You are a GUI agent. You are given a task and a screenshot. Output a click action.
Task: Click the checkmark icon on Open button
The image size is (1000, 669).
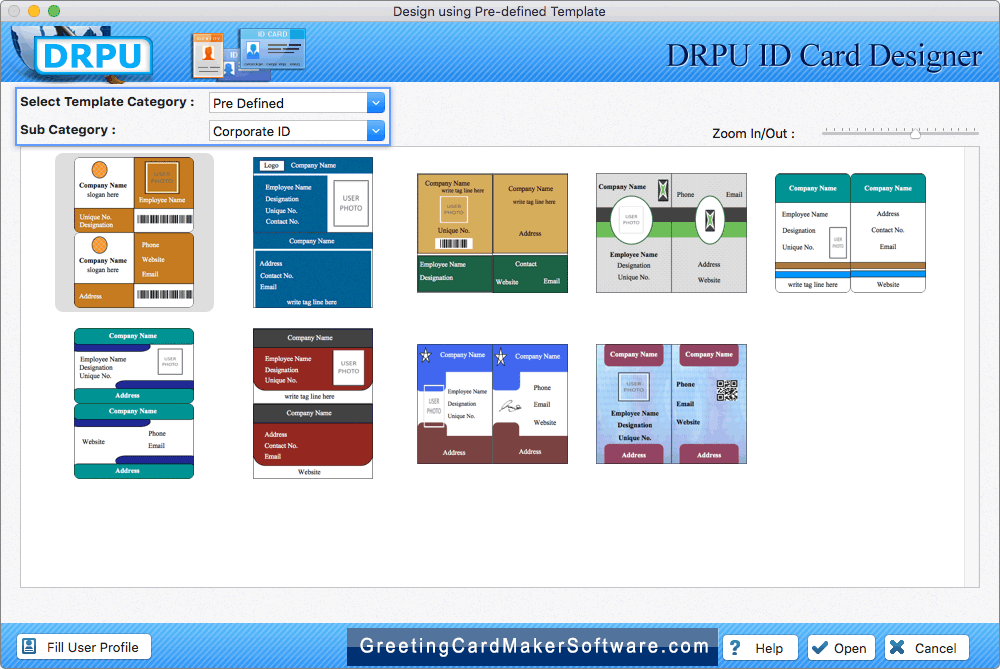point(820,648)
